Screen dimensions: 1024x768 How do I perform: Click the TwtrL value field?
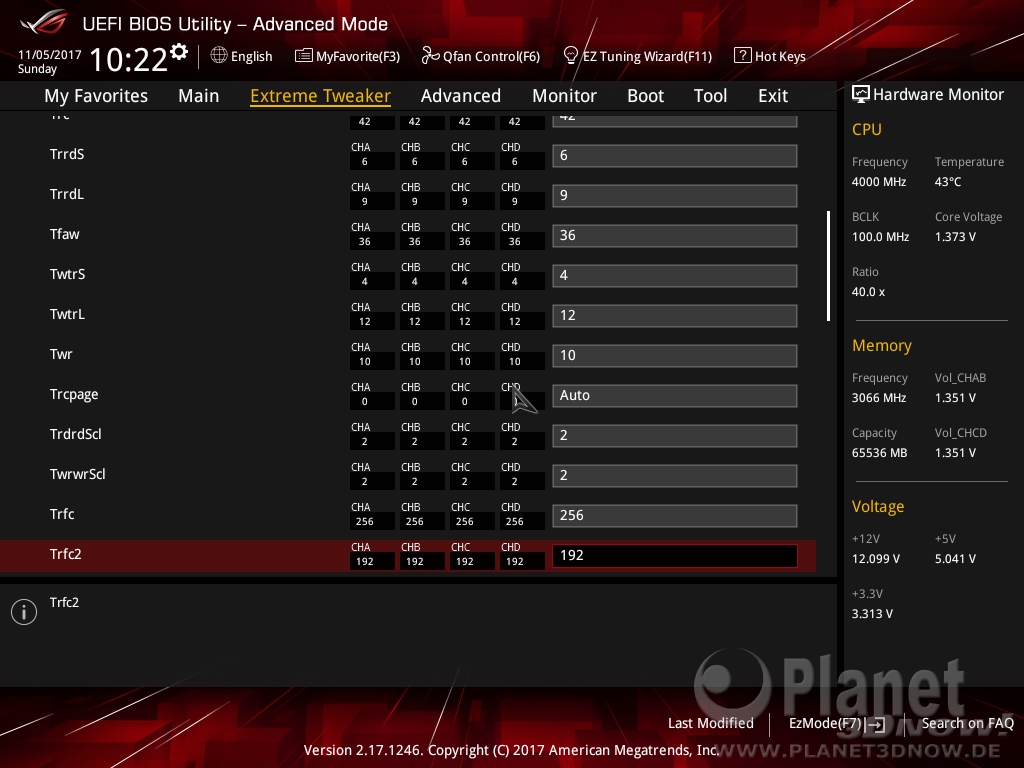pos(675,315)
